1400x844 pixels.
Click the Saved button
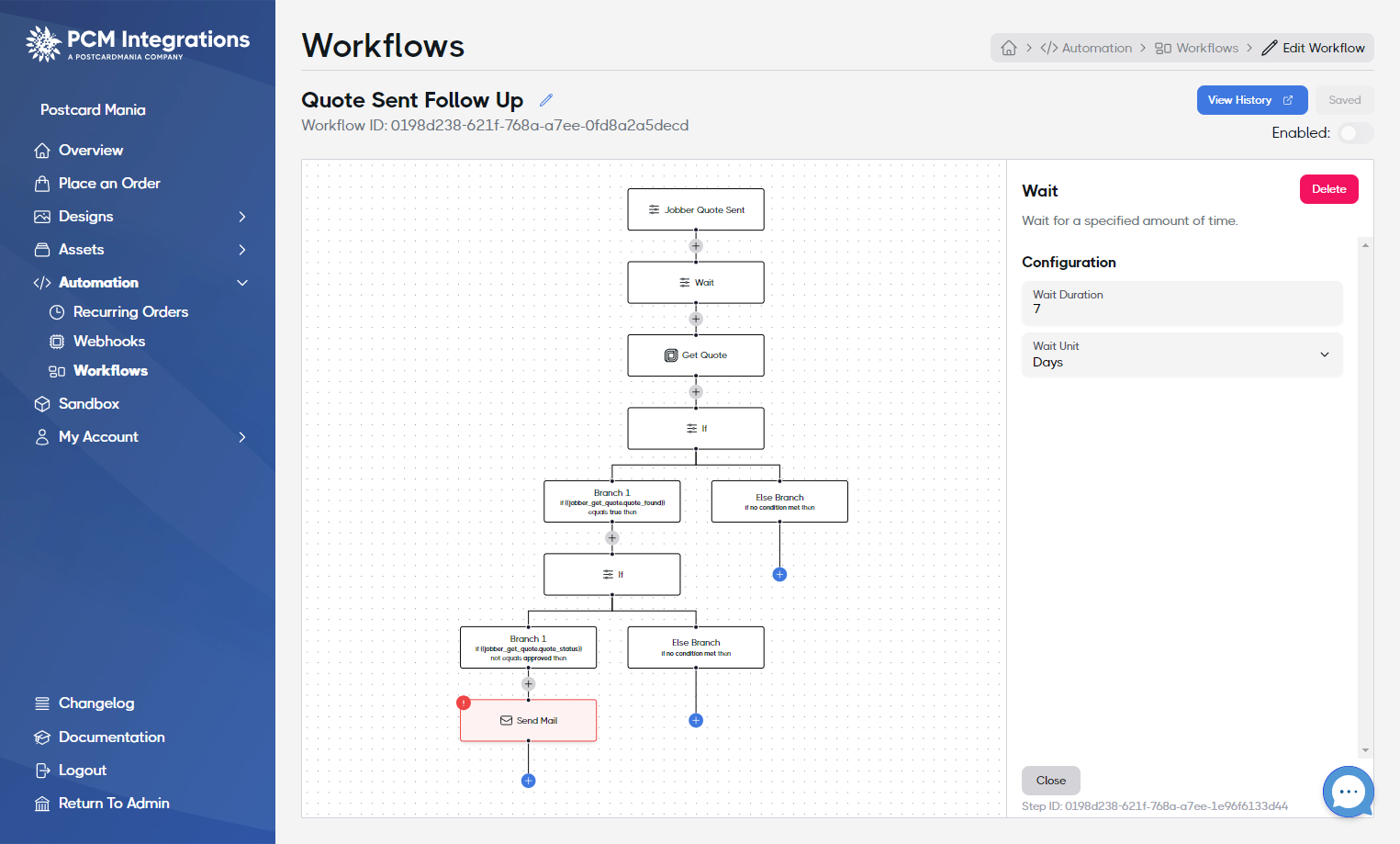pos(1344,100)
